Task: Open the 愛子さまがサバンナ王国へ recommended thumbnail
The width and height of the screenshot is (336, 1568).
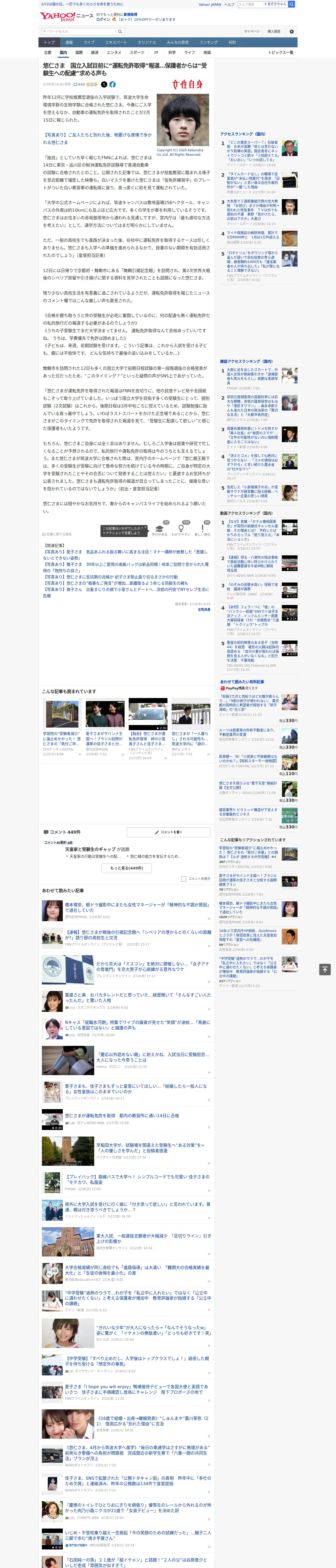Action: (105, 714)
